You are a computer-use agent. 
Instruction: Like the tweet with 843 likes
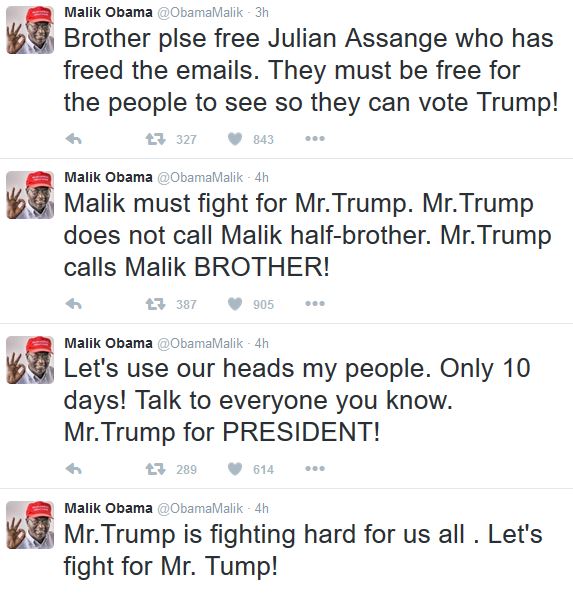(x=235, y=139)
